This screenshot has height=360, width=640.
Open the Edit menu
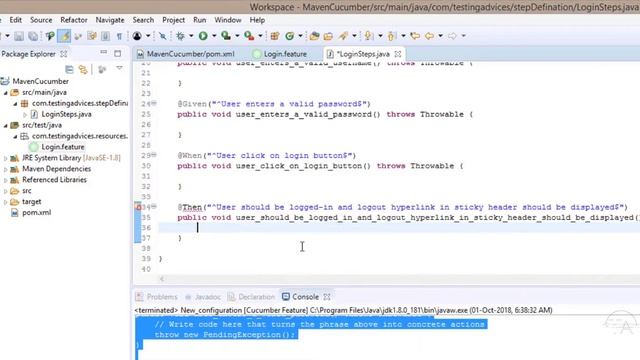pyautogui.click(x=16, y=20)
